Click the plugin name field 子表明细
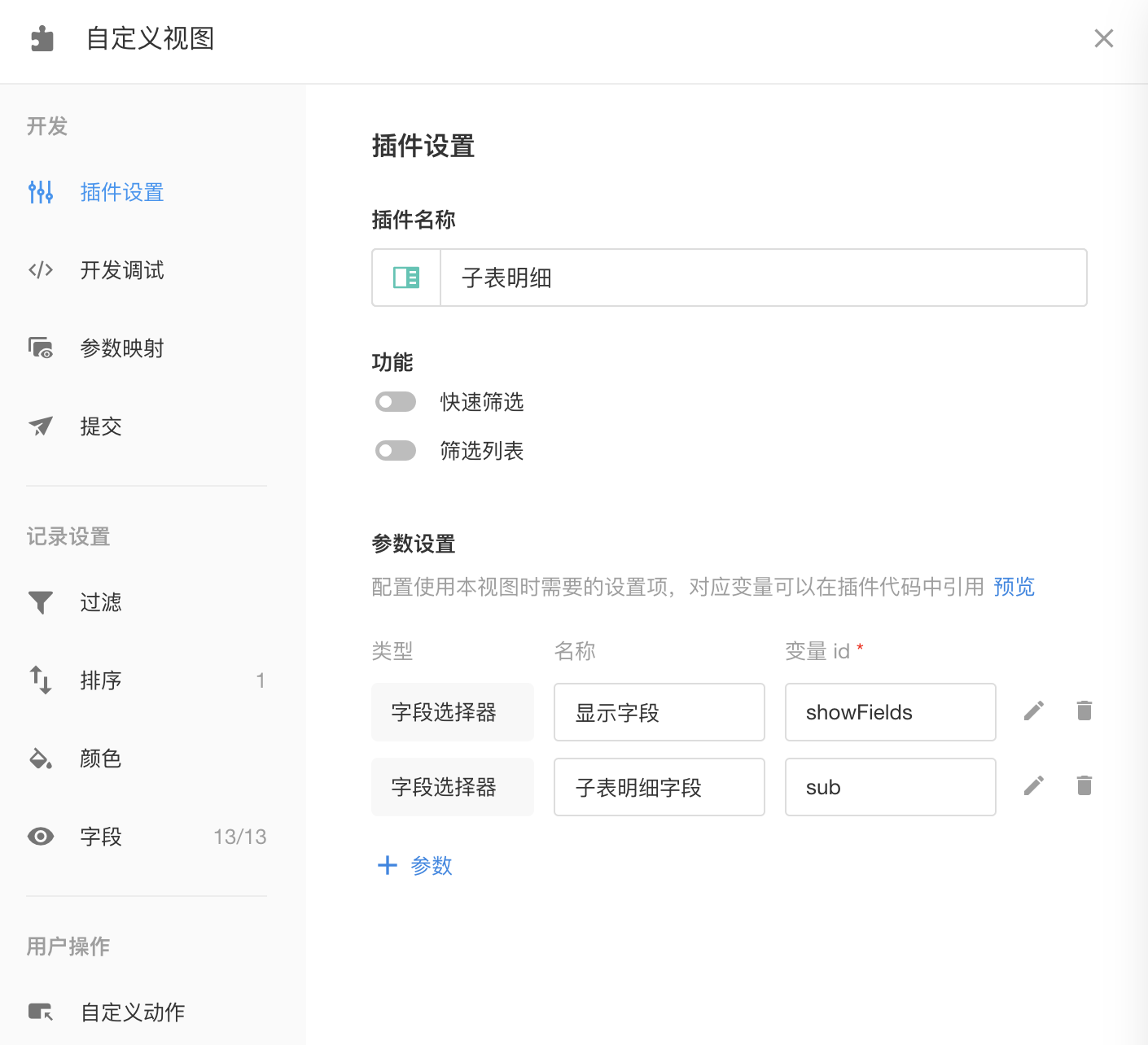1148x1045 pixels. 764,278
